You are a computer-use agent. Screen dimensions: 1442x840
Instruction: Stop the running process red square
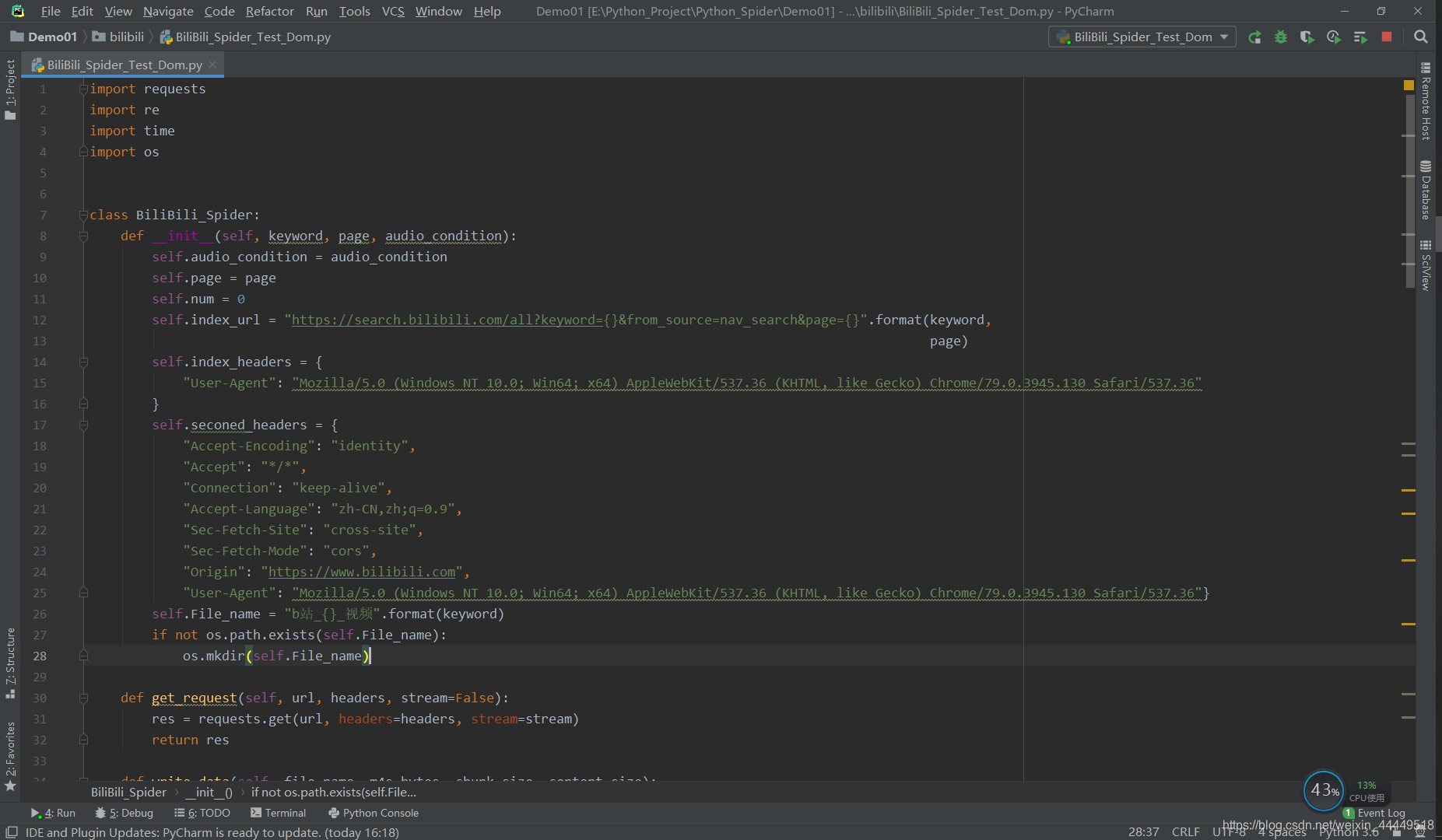(1387, 37)
